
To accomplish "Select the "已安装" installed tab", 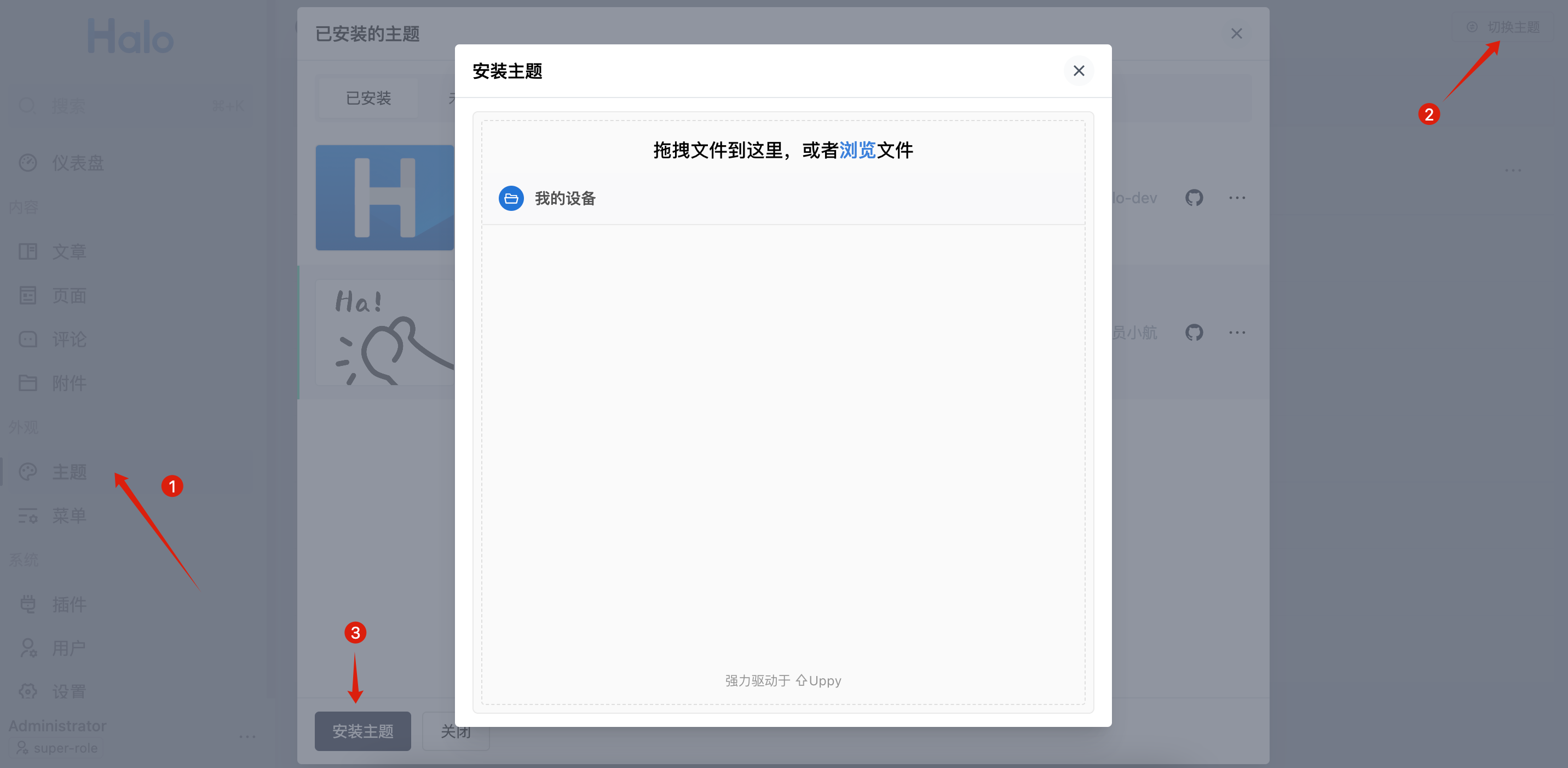I will click(x=368, y=98).
